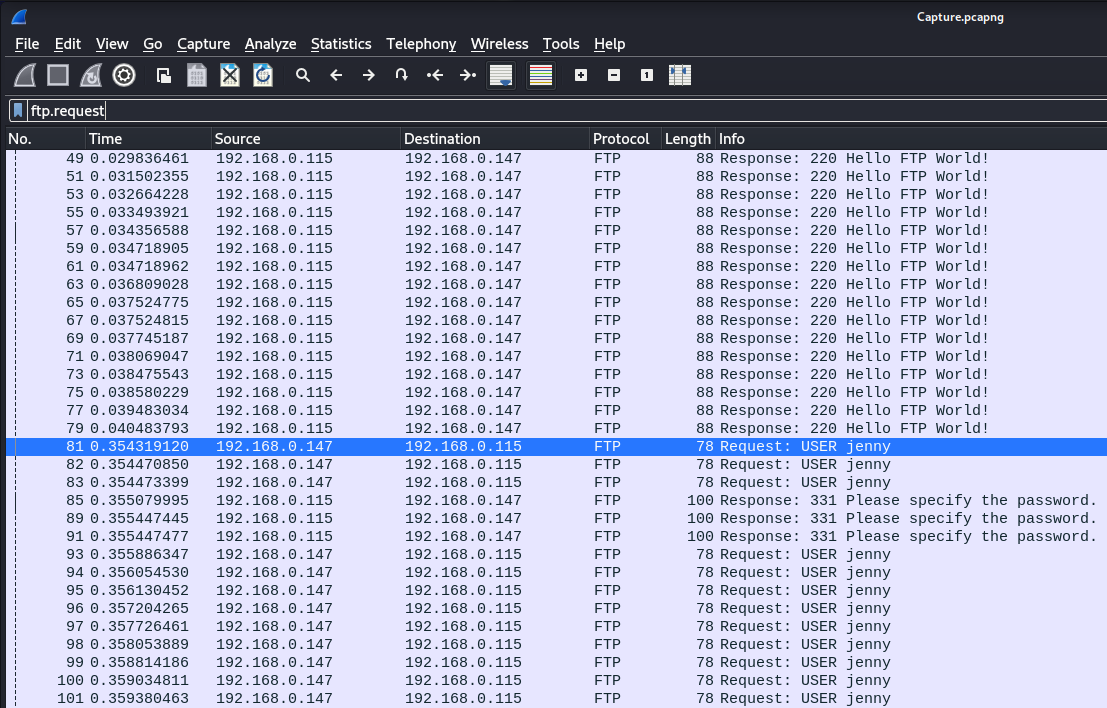The image size is (1107, 708).
Task: Sort packets by Time column
Action: (106, 139)
